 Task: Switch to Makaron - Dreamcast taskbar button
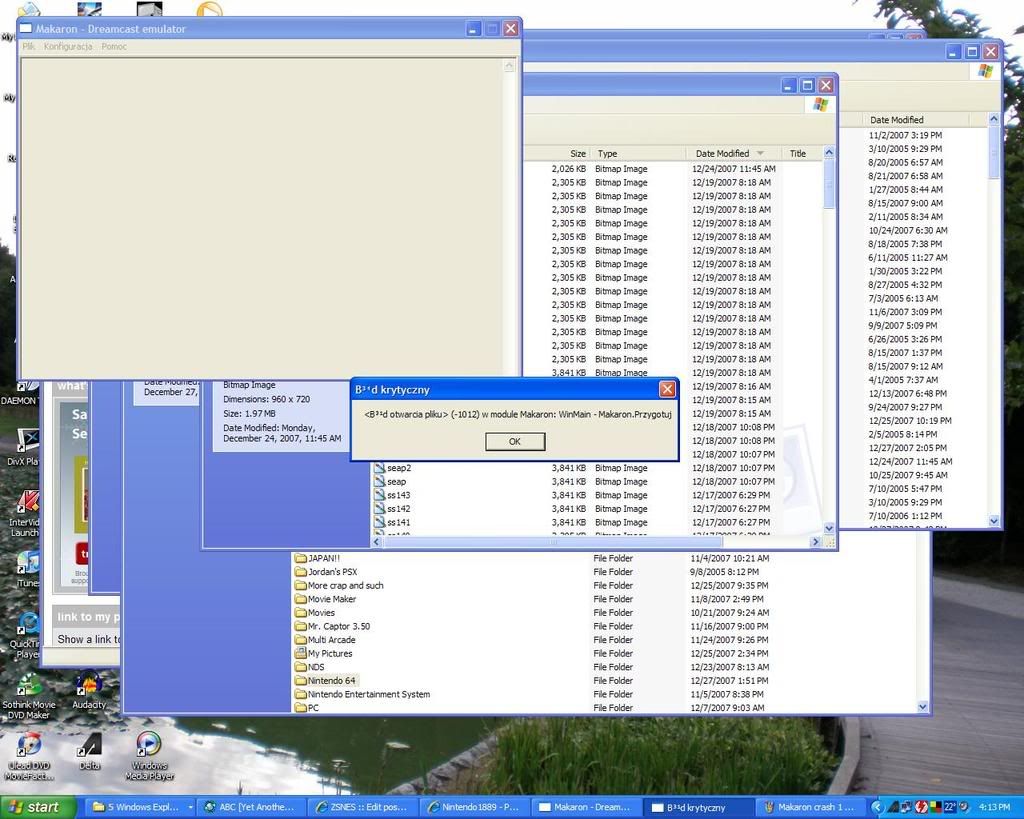[x=585, y=807]
